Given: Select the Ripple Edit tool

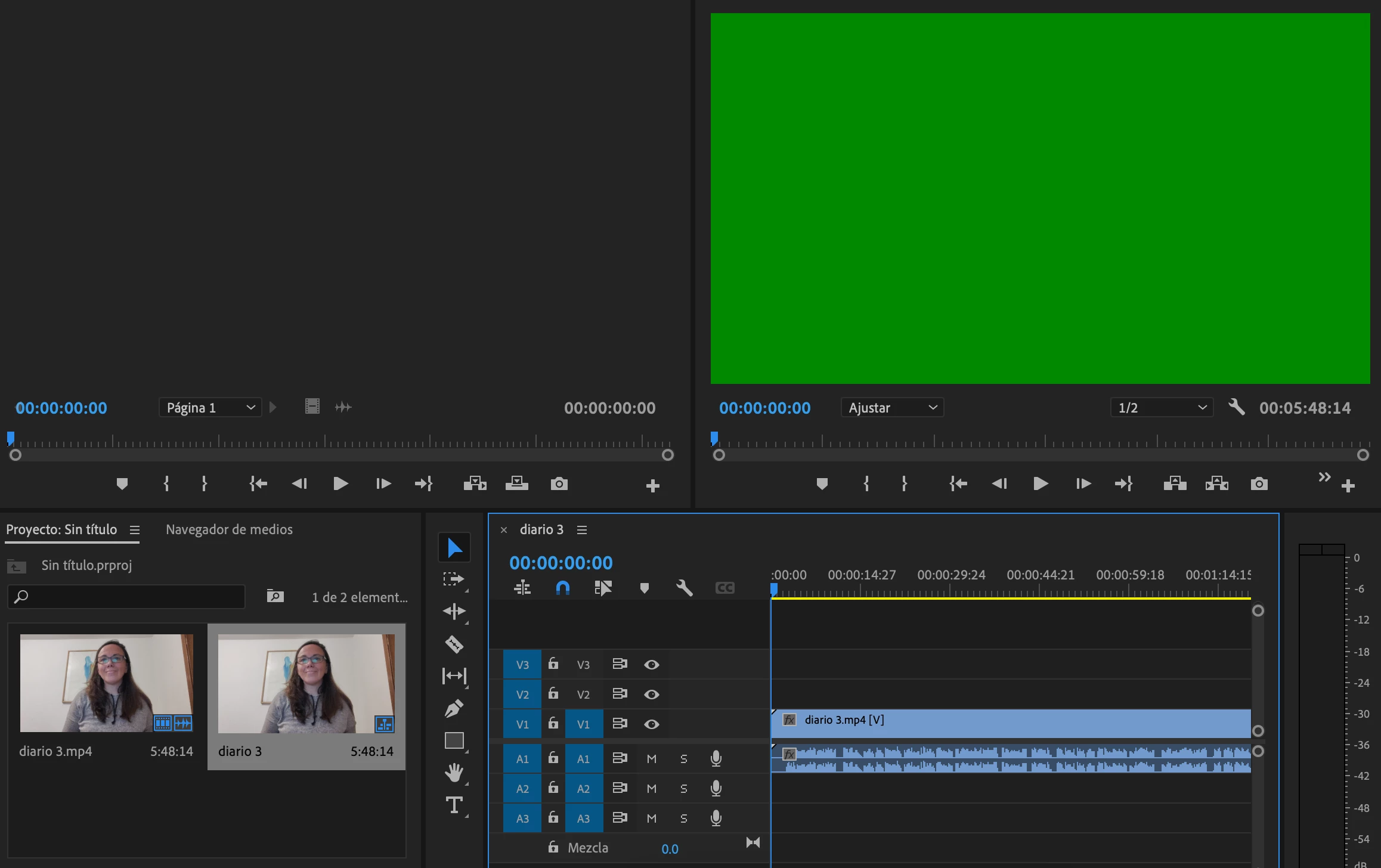Looking at the screenshot, I should 454,612.
